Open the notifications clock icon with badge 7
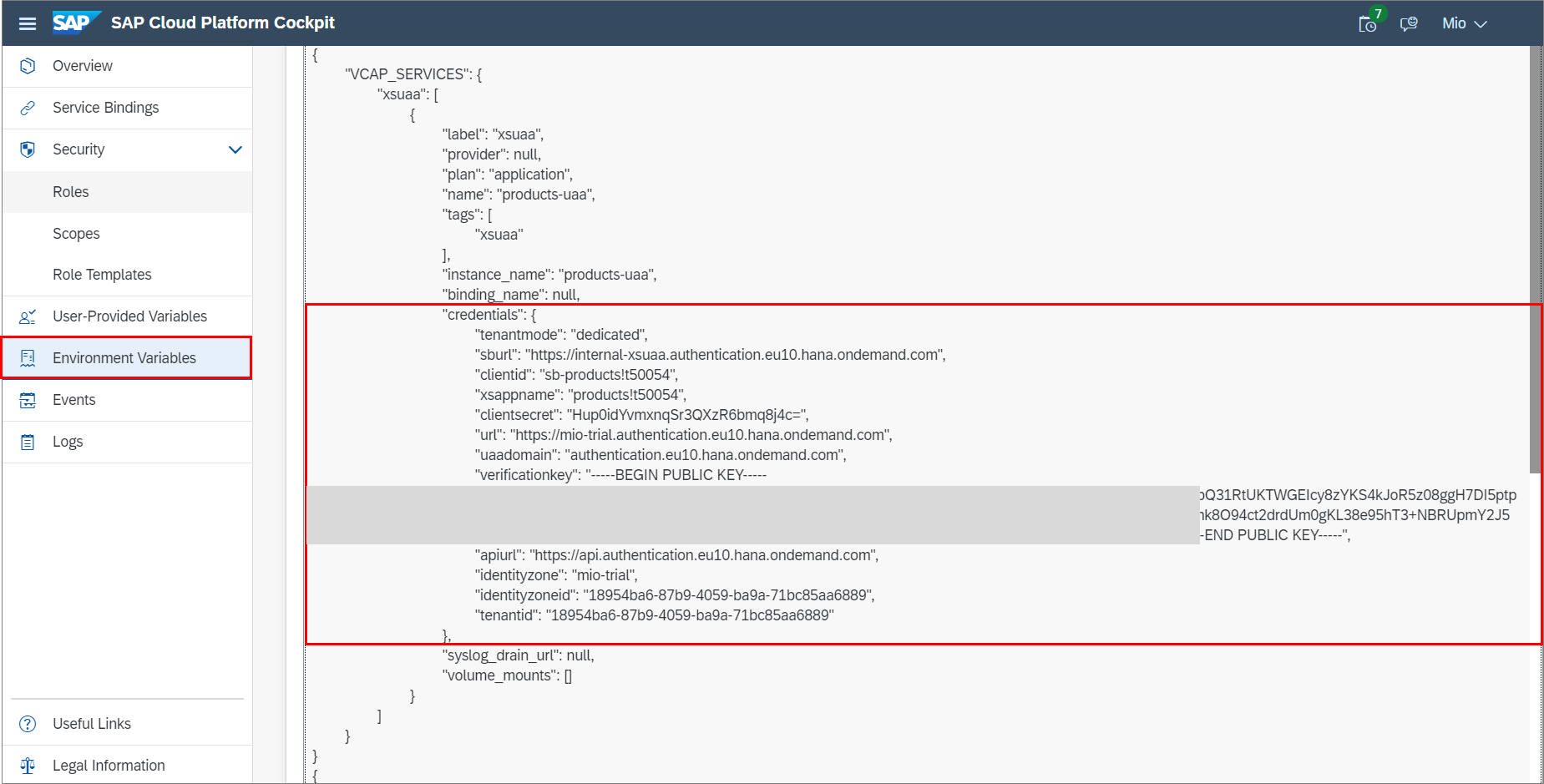The width and height of the screenshot is (1544, 784). [1369, 23]
